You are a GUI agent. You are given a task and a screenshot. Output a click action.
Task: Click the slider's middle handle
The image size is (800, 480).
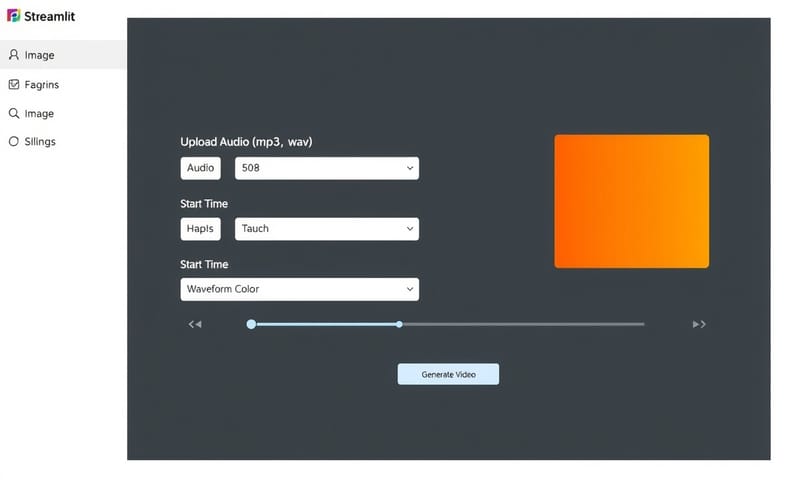[399, 324]
